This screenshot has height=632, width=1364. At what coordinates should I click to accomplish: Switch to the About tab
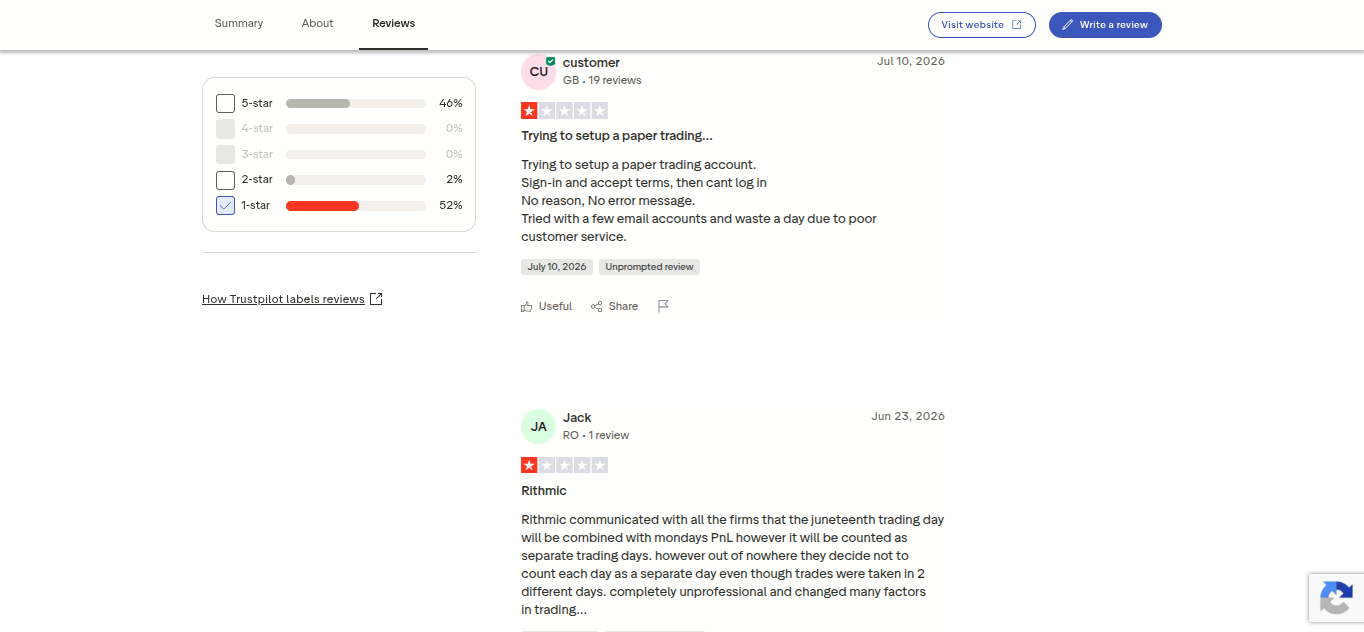click(x=318, y=23)
